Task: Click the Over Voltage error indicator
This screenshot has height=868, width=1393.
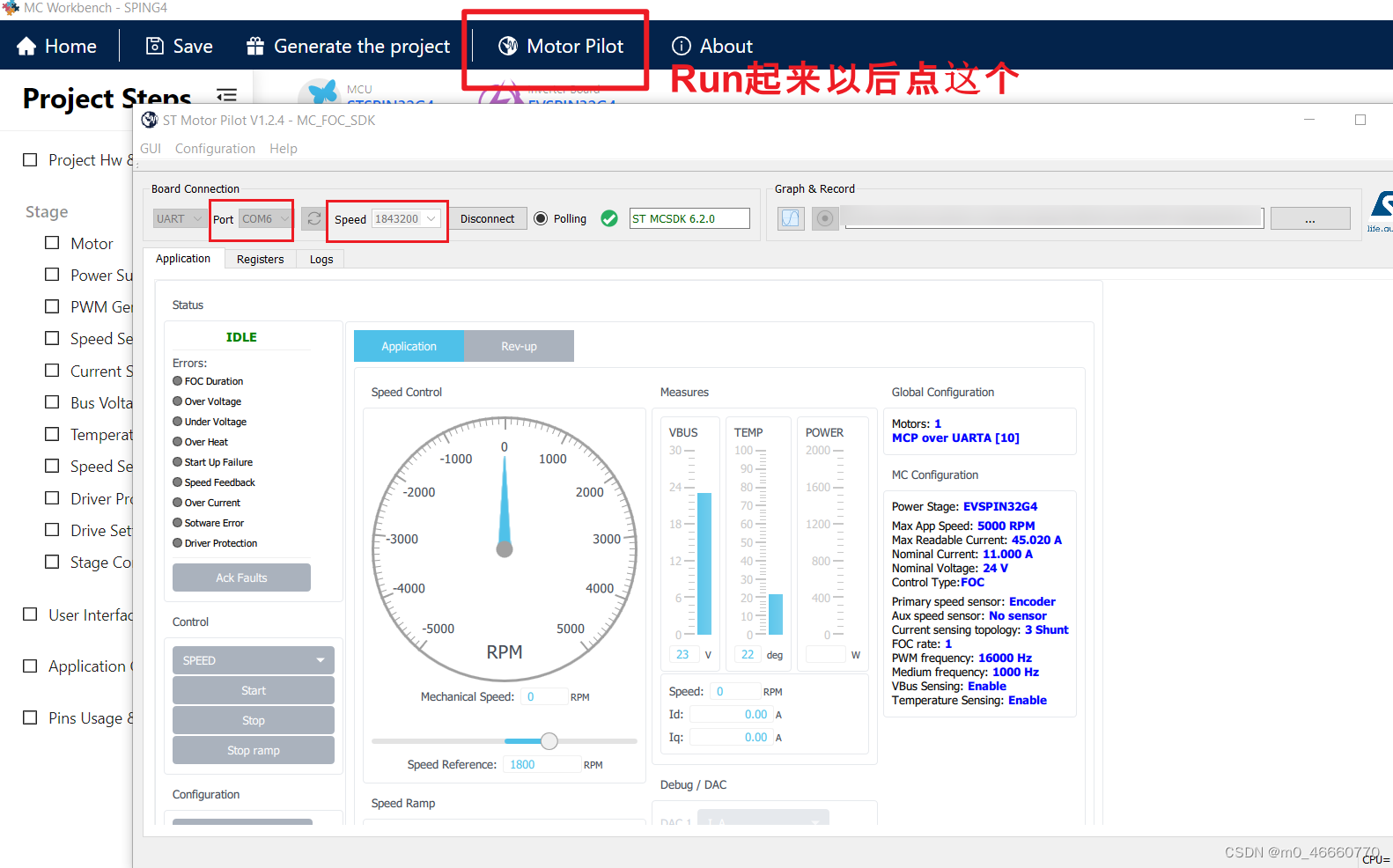Action: click(x=178, y=401)
